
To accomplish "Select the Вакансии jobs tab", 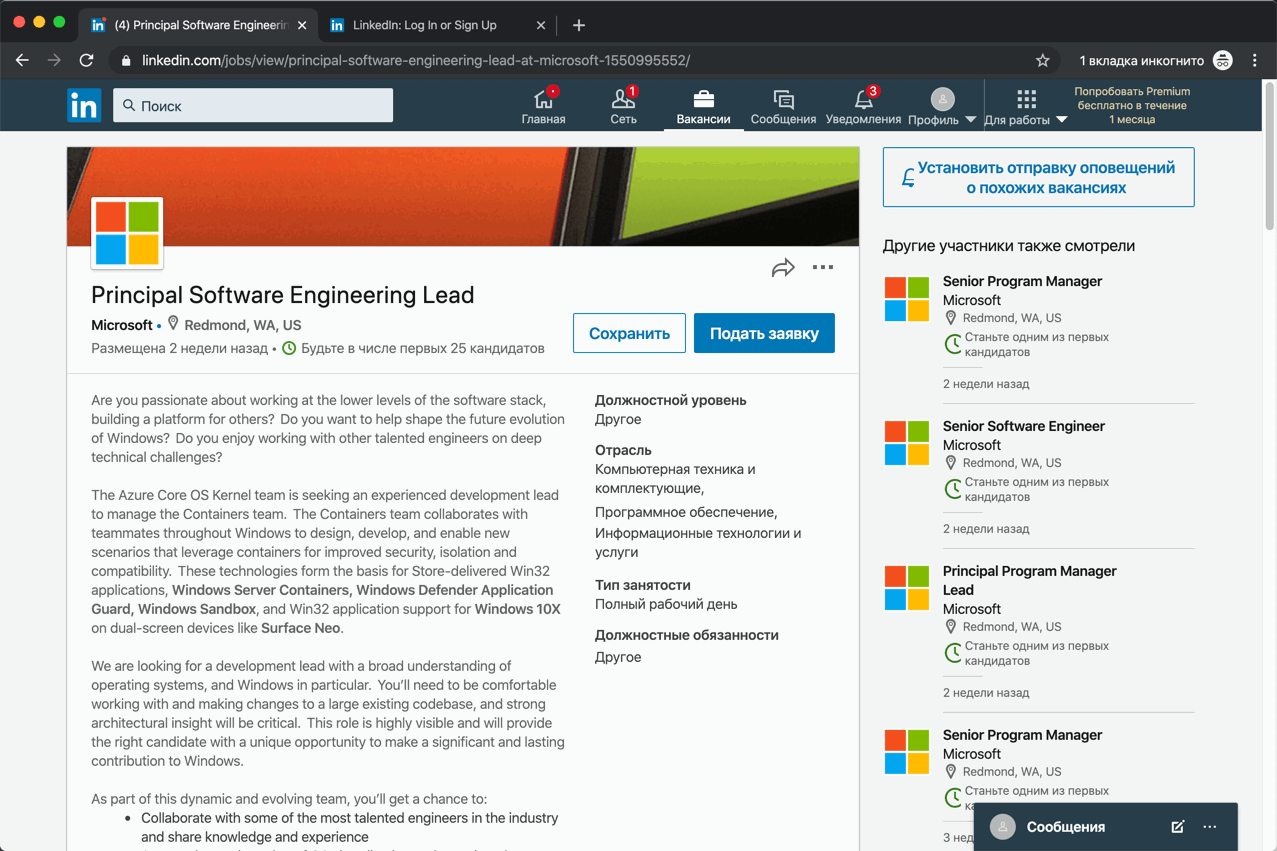I will tap(703, 105).
